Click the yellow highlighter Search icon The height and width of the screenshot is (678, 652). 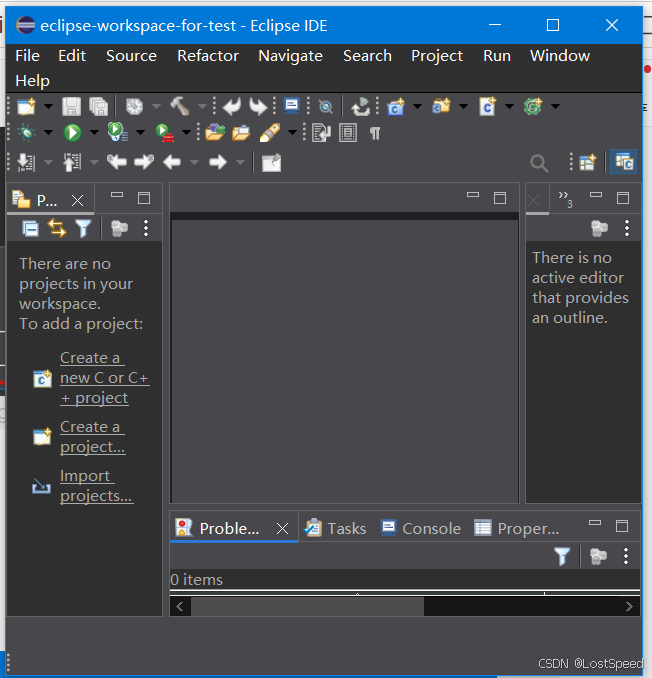[x=270, y=132]
